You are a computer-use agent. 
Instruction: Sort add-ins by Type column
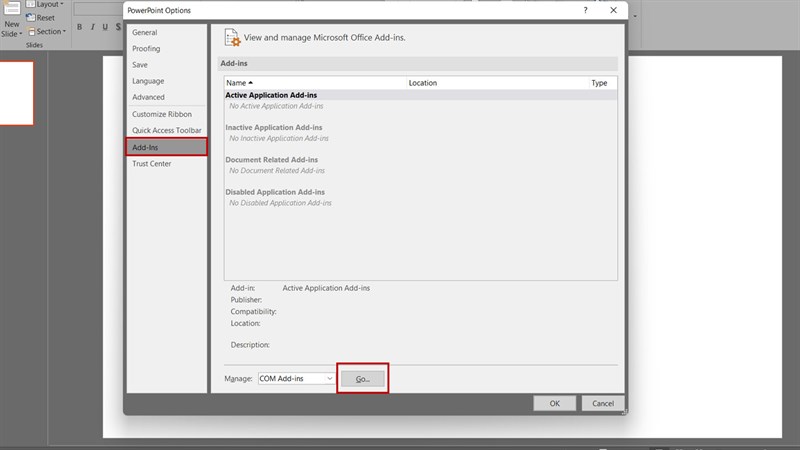(x=603, y=83)
